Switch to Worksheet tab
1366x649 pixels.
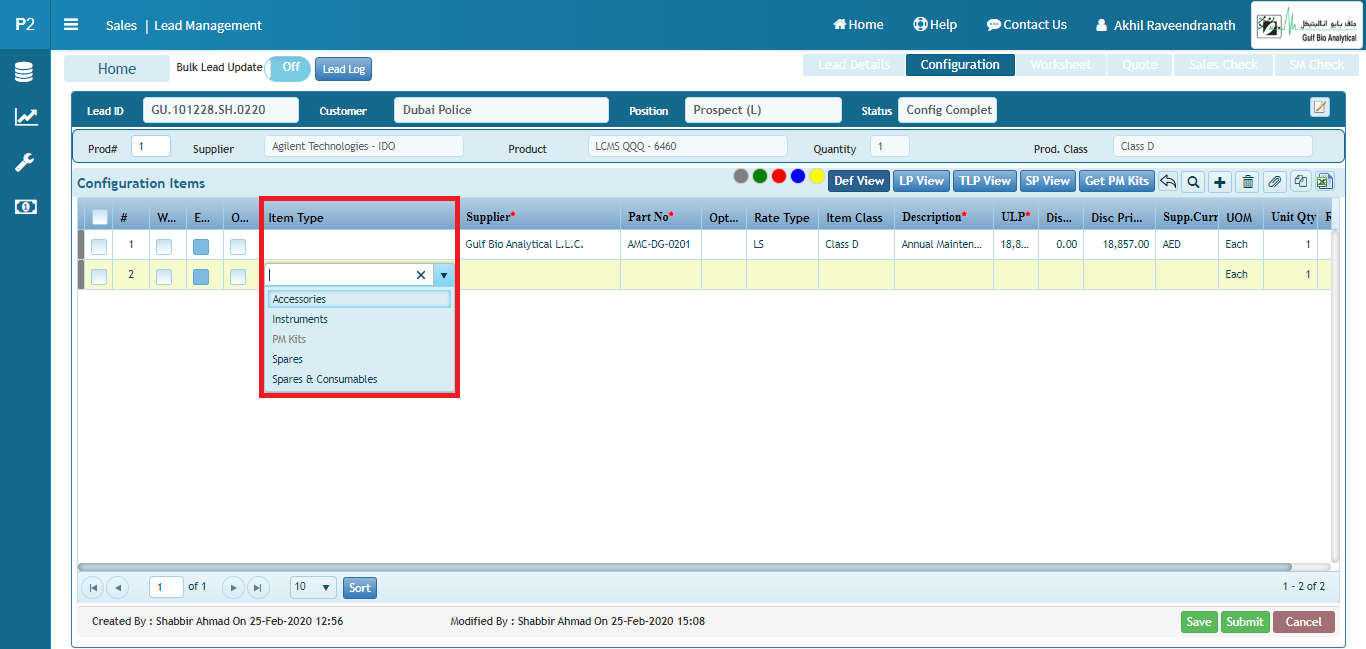point(1061,65)
